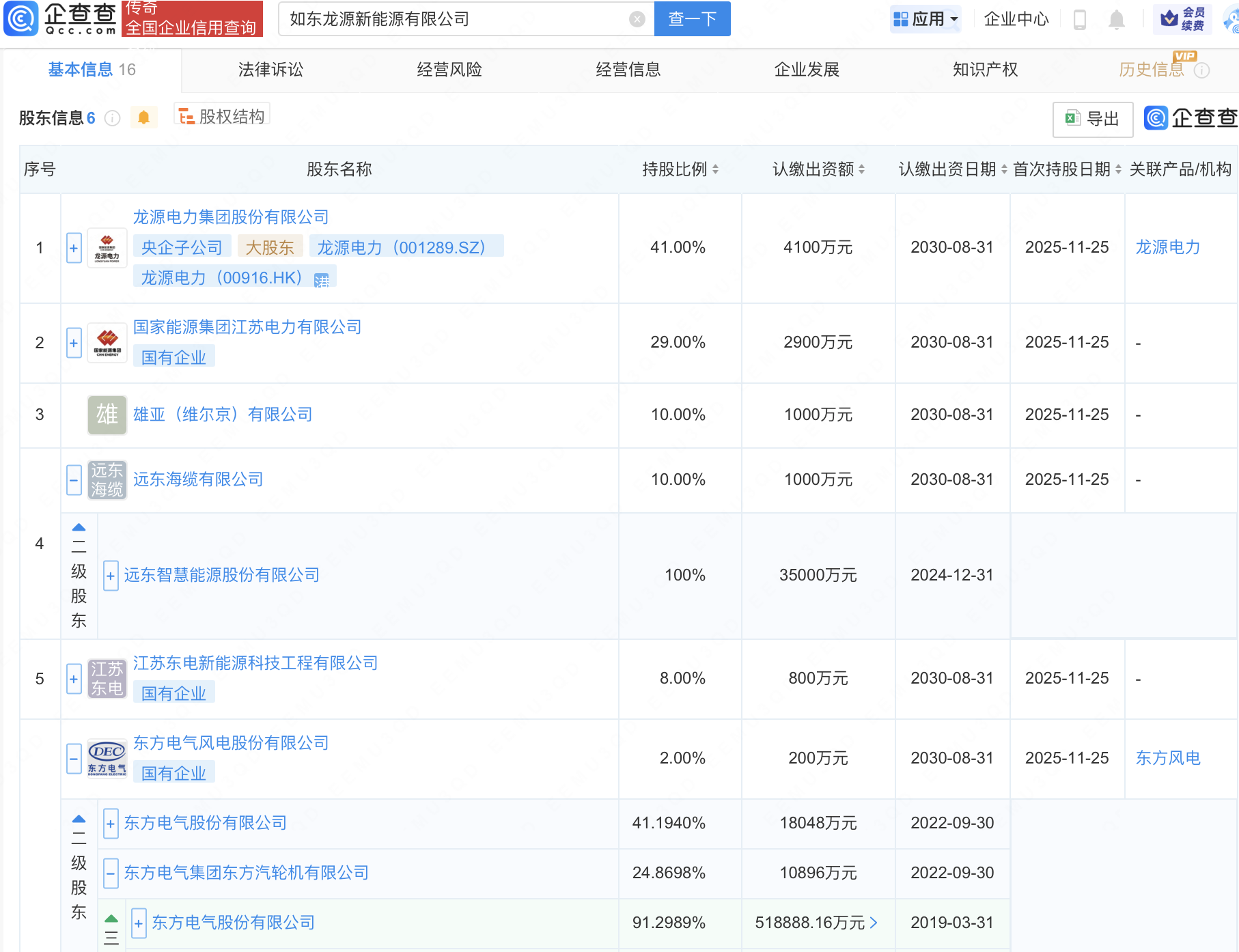Click the info icon beside 股东信息
Image resolution: width=1239 pixels, height=952 pixels.
point(113,118)
